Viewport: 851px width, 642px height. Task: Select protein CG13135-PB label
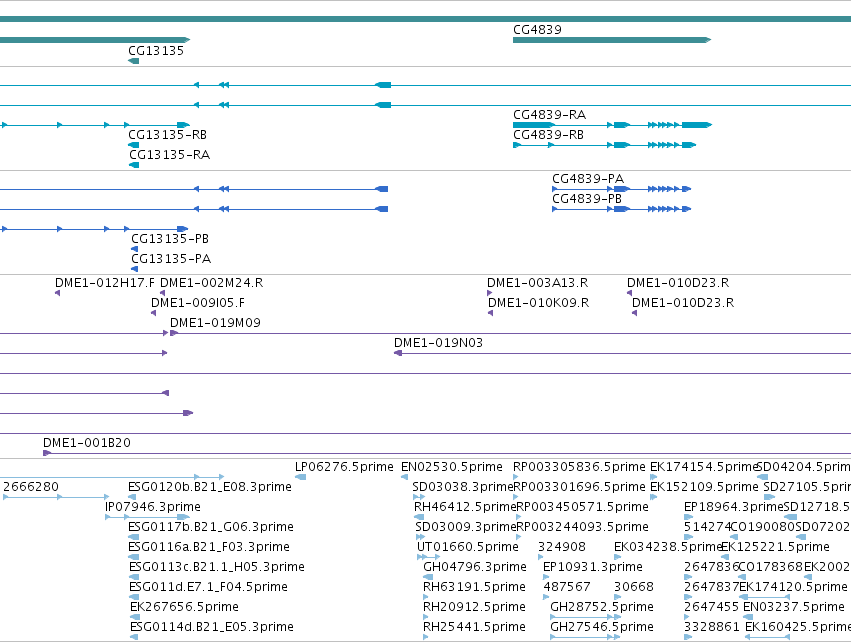click(x=170, y=239)
